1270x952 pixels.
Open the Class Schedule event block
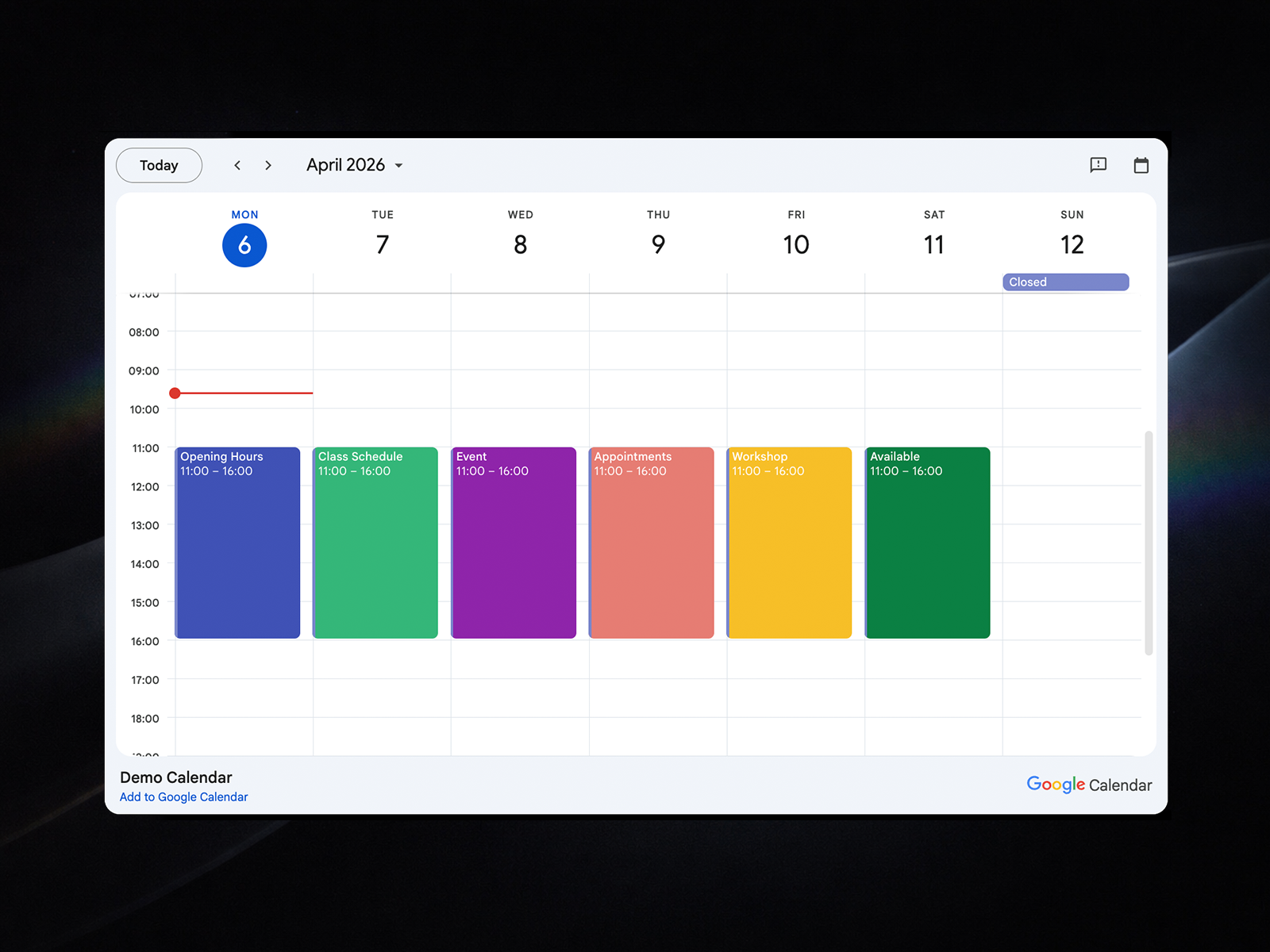(x=375, y=543)
